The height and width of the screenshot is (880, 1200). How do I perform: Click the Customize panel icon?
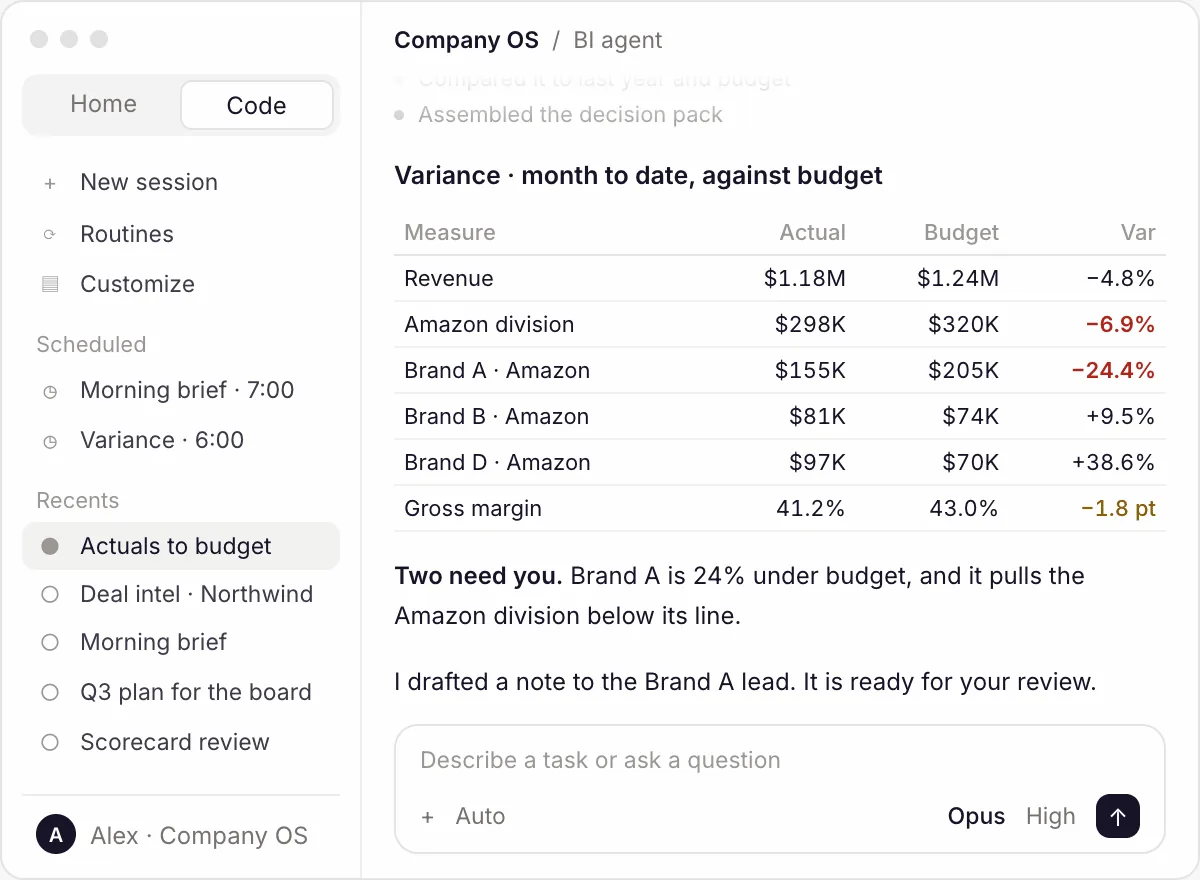[50, 284]
